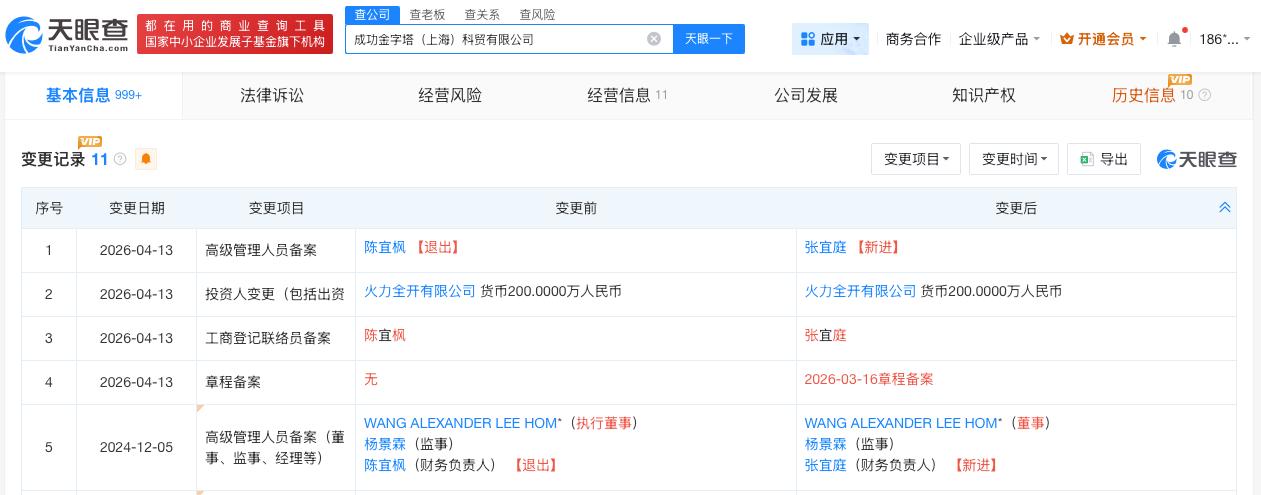1261x495 pixels.
Task: Select the 查老板 search tab
Action: tap(427, 14)
